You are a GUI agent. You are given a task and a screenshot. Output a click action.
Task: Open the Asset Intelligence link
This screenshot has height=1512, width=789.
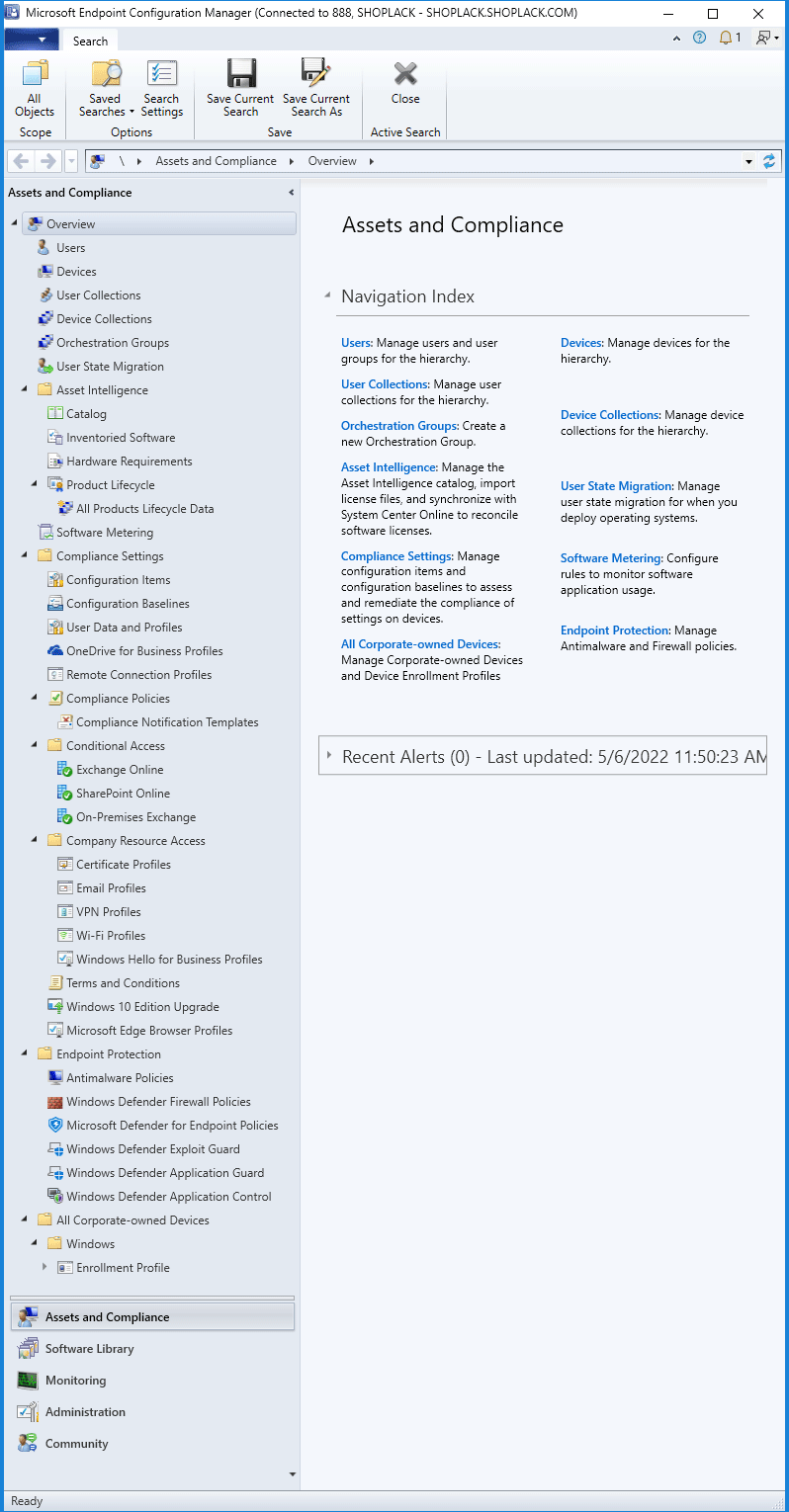point(389,467)
